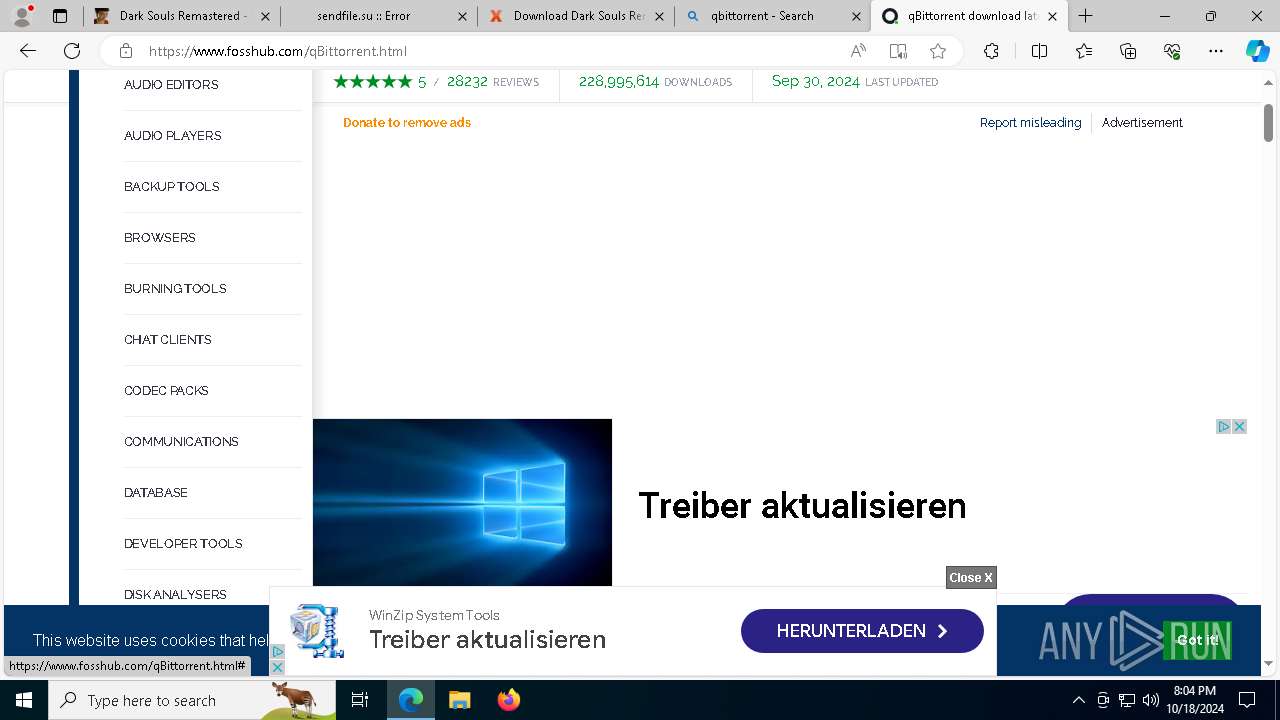Add this page to favorites with the star
This screenshot has height=720, width=1280.
point(937,51)
